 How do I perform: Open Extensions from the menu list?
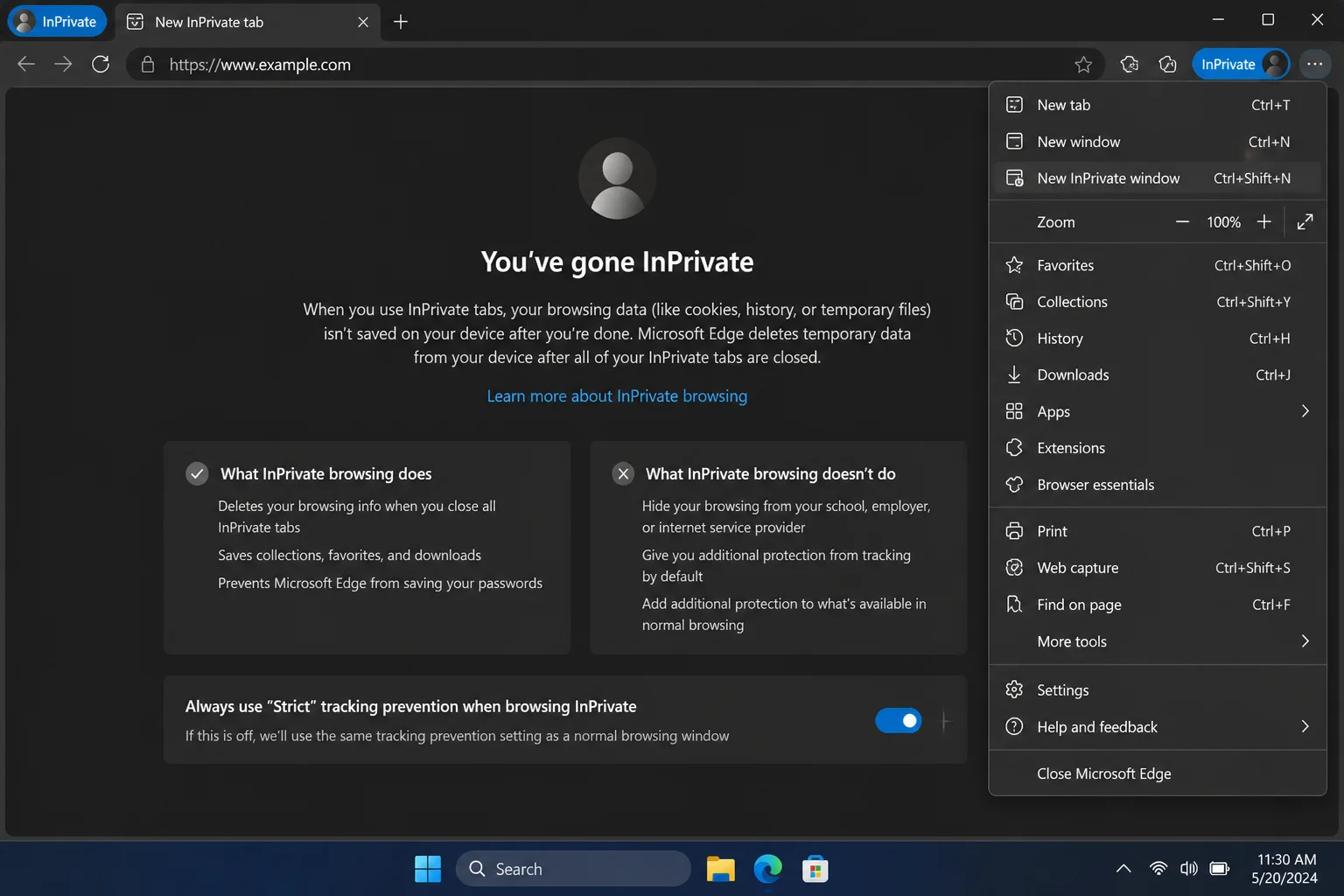pos(1157,448)
